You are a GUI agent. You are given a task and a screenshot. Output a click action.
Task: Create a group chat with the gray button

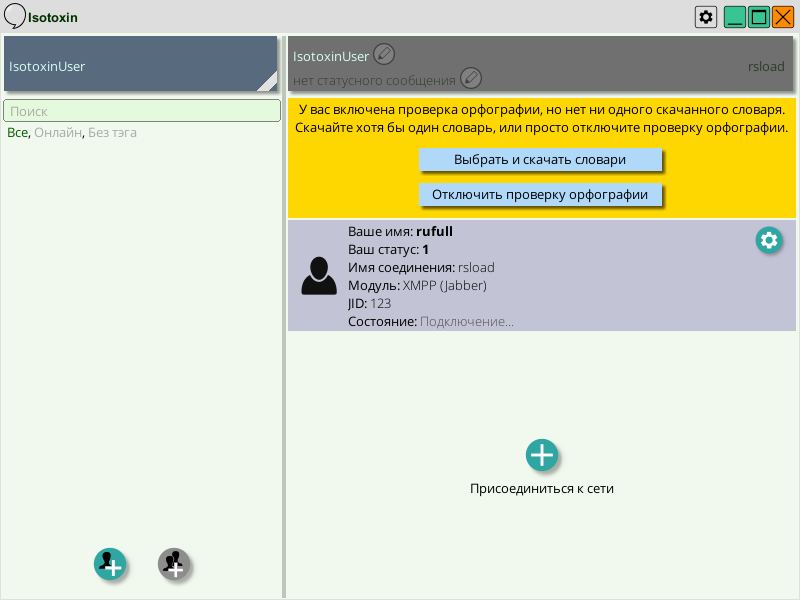coord(174,564)
